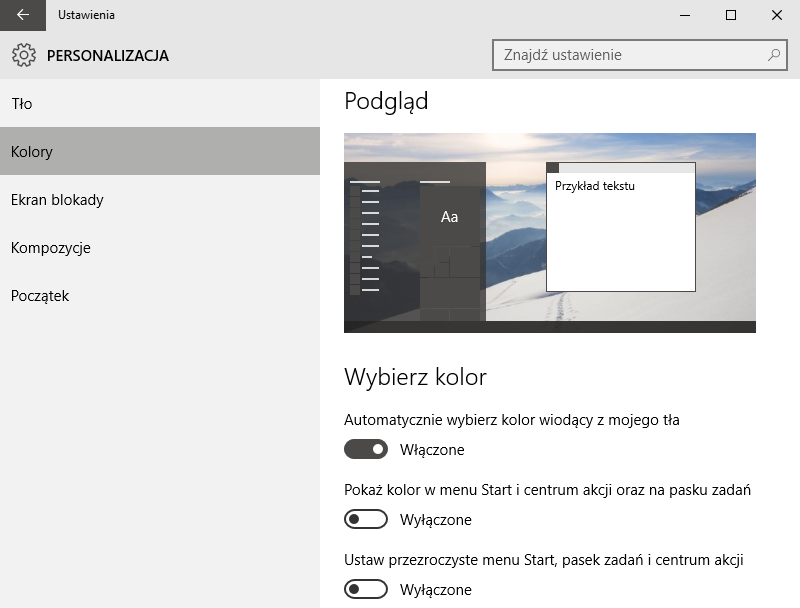Click the PERSONALIZACJA header title

(x=108, y=56)
